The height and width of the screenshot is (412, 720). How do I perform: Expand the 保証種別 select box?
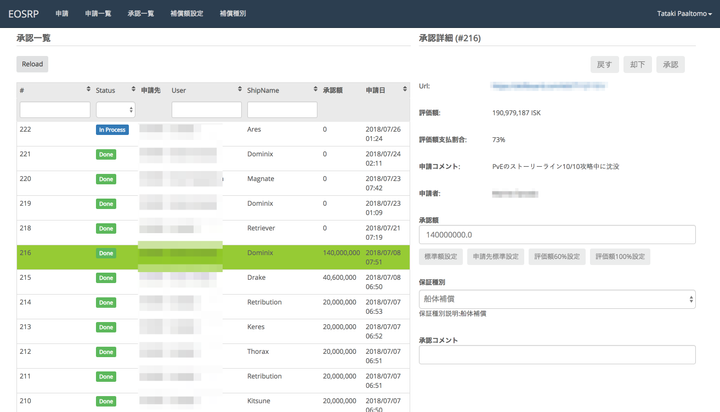[556, 299]
